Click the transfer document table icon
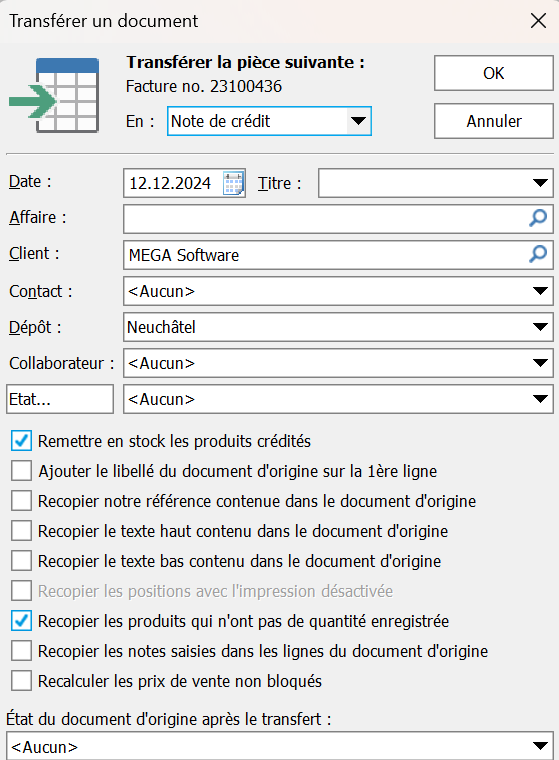This screenshot has height=760, width=559. pos(54,95)
